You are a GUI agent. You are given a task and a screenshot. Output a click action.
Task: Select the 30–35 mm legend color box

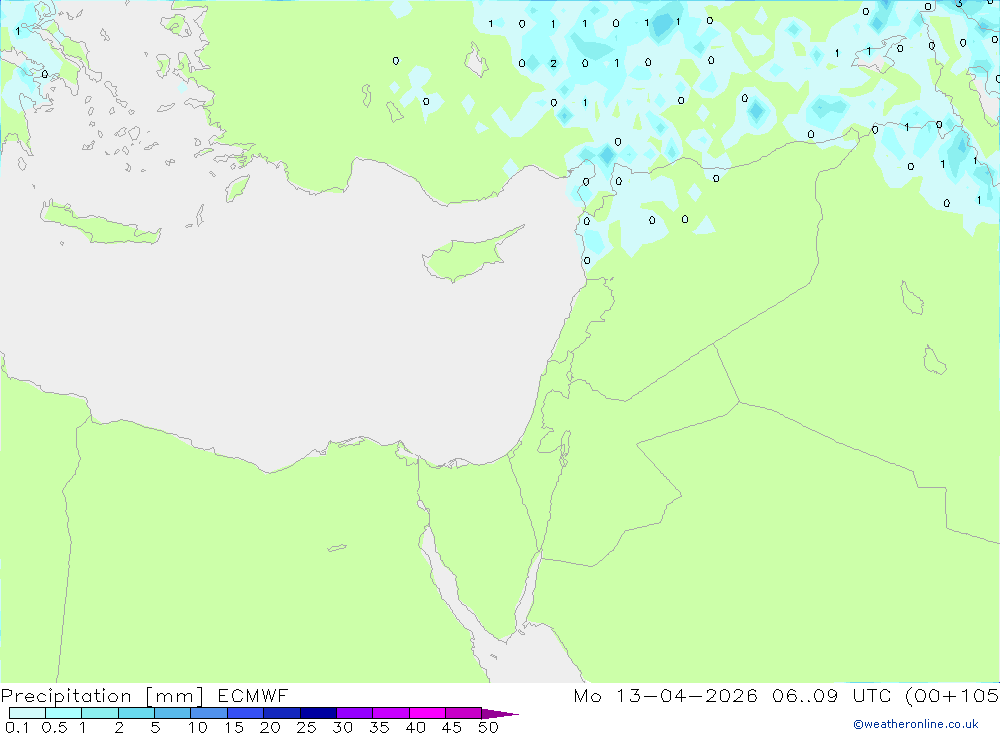point(355,713)
